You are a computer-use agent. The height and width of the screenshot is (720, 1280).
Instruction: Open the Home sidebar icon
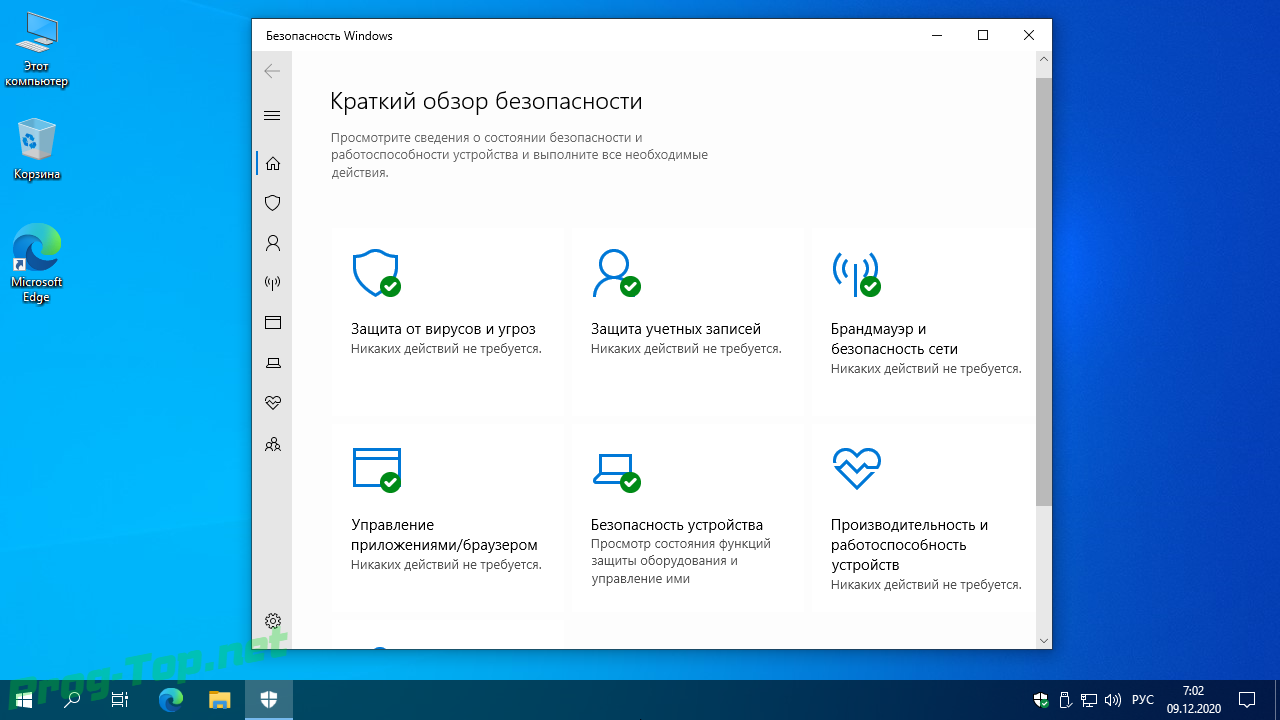[x=272, y=163]
